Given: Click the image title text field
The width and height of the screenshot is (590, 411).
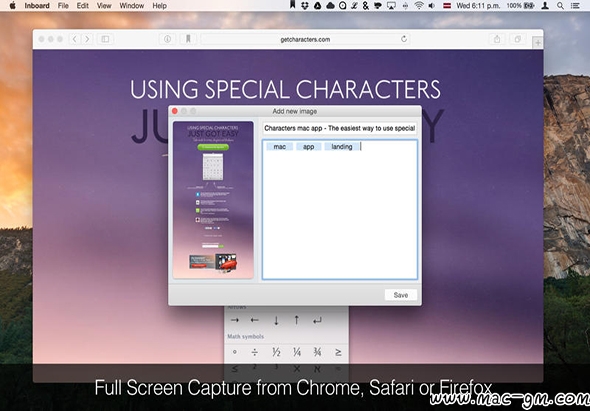Looking at the screenshot, I should pos(339,128).
